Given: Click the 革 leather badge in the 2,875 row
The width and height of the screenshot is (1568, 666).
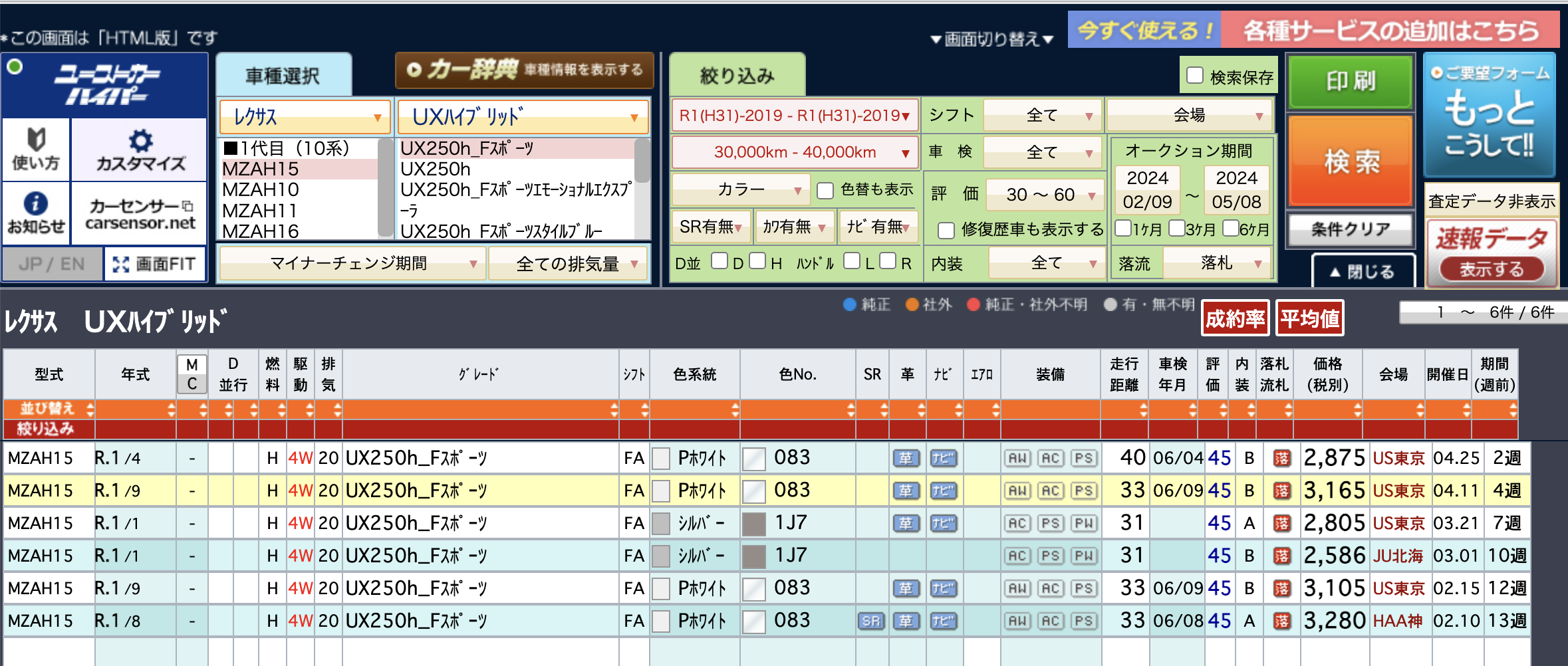Looking at the screenshot, I should 906,458.
